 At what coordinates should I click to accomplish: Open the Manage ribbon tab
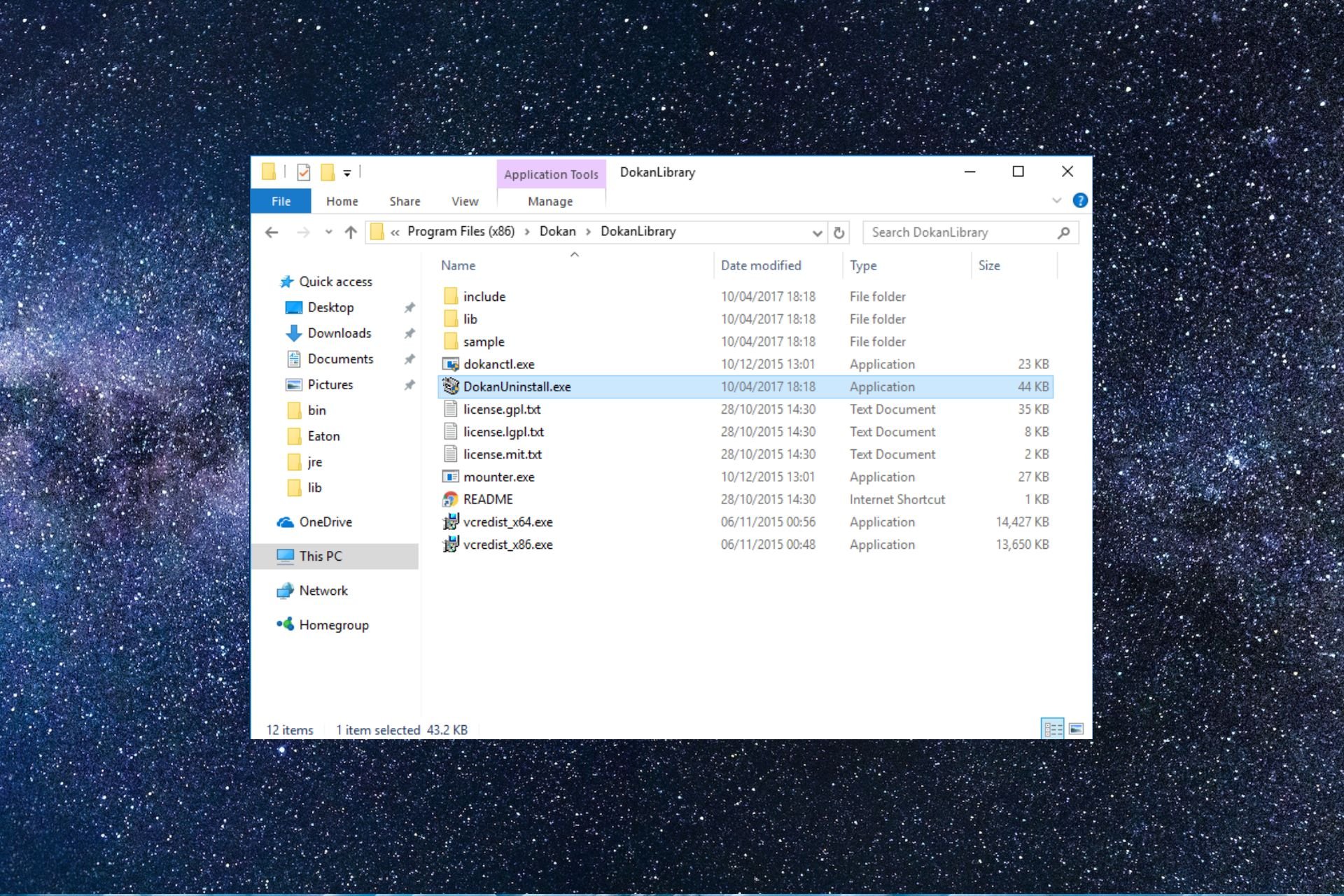(x=550, y=201)
